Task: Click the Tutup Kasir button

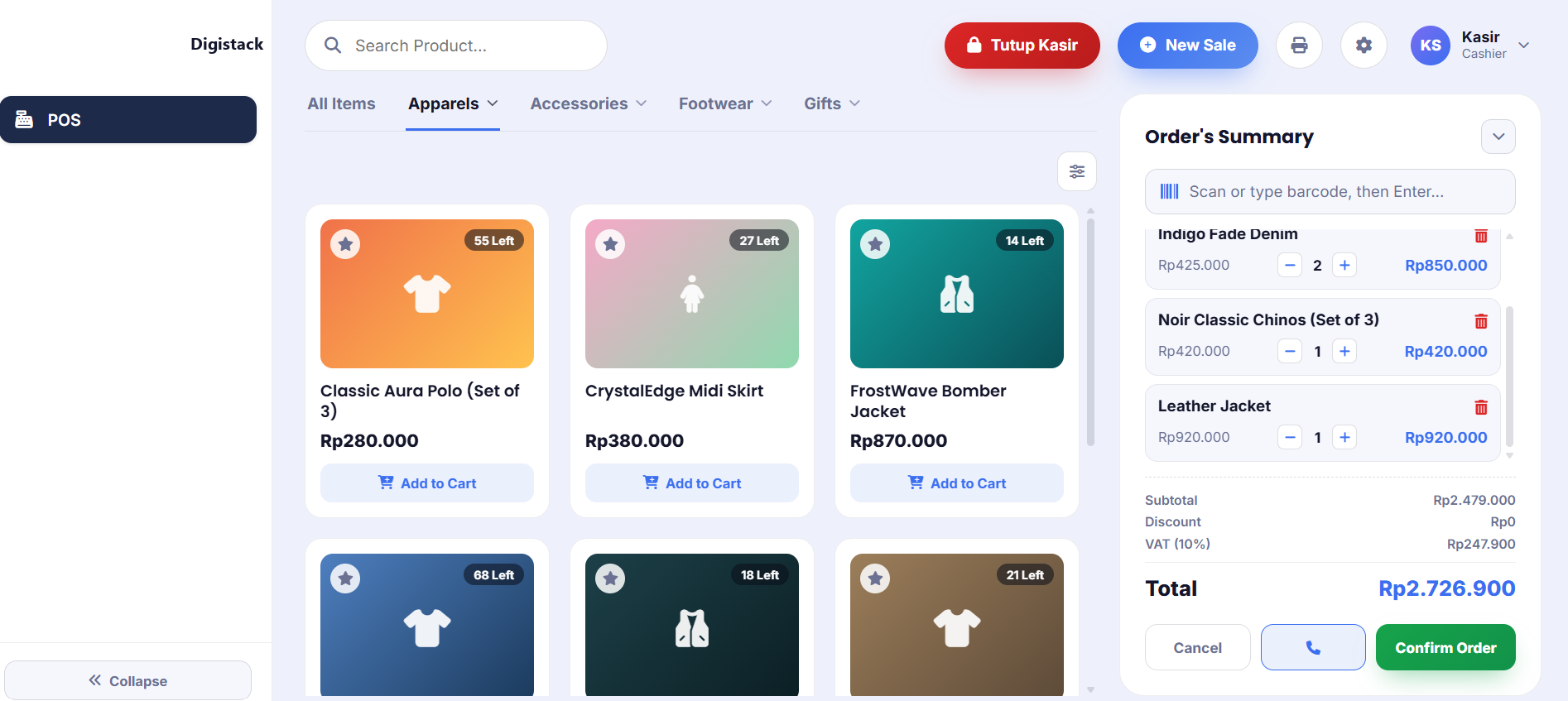Action: [1022, 46]
